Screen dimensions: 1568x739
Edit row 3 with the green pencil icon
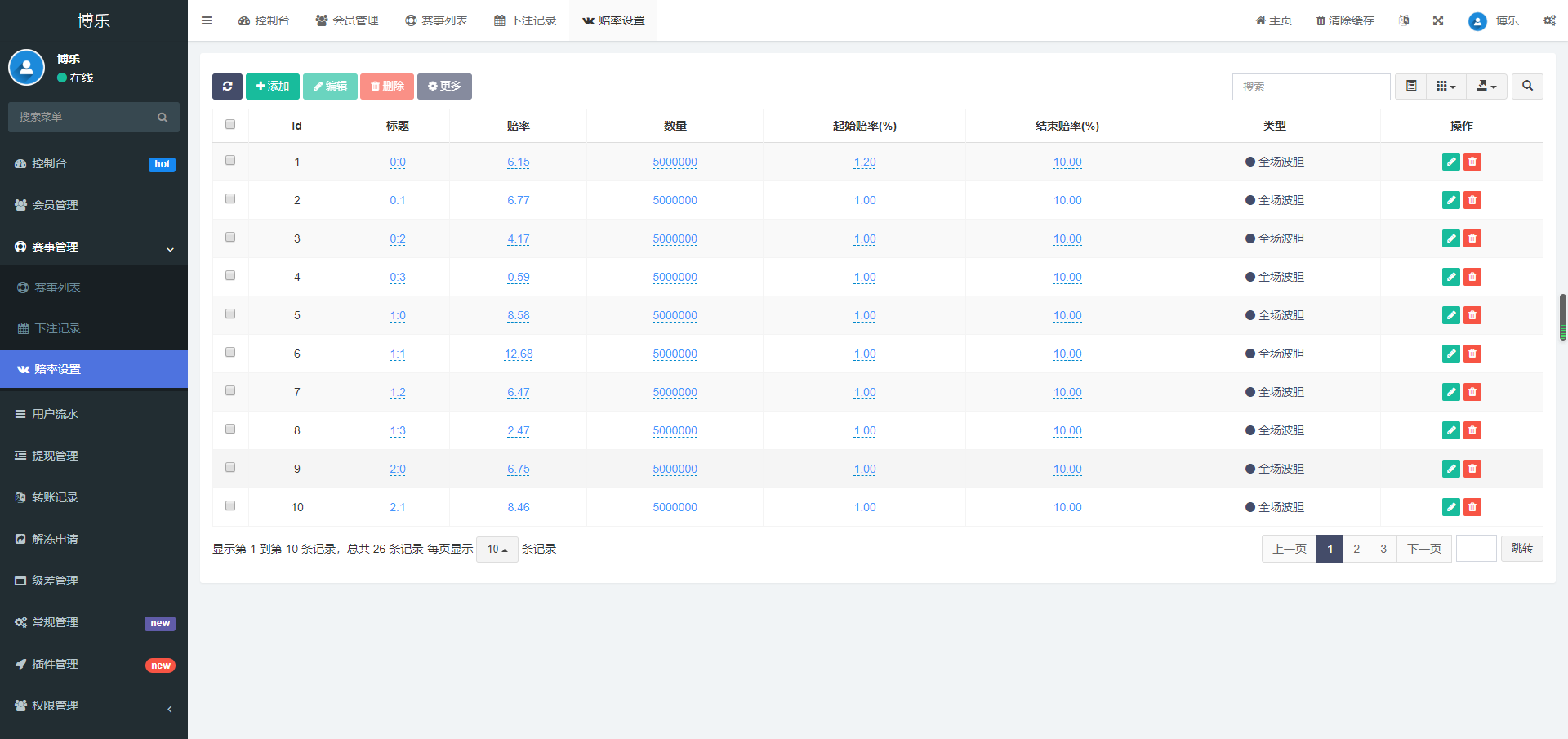(x=1451, y=238)
